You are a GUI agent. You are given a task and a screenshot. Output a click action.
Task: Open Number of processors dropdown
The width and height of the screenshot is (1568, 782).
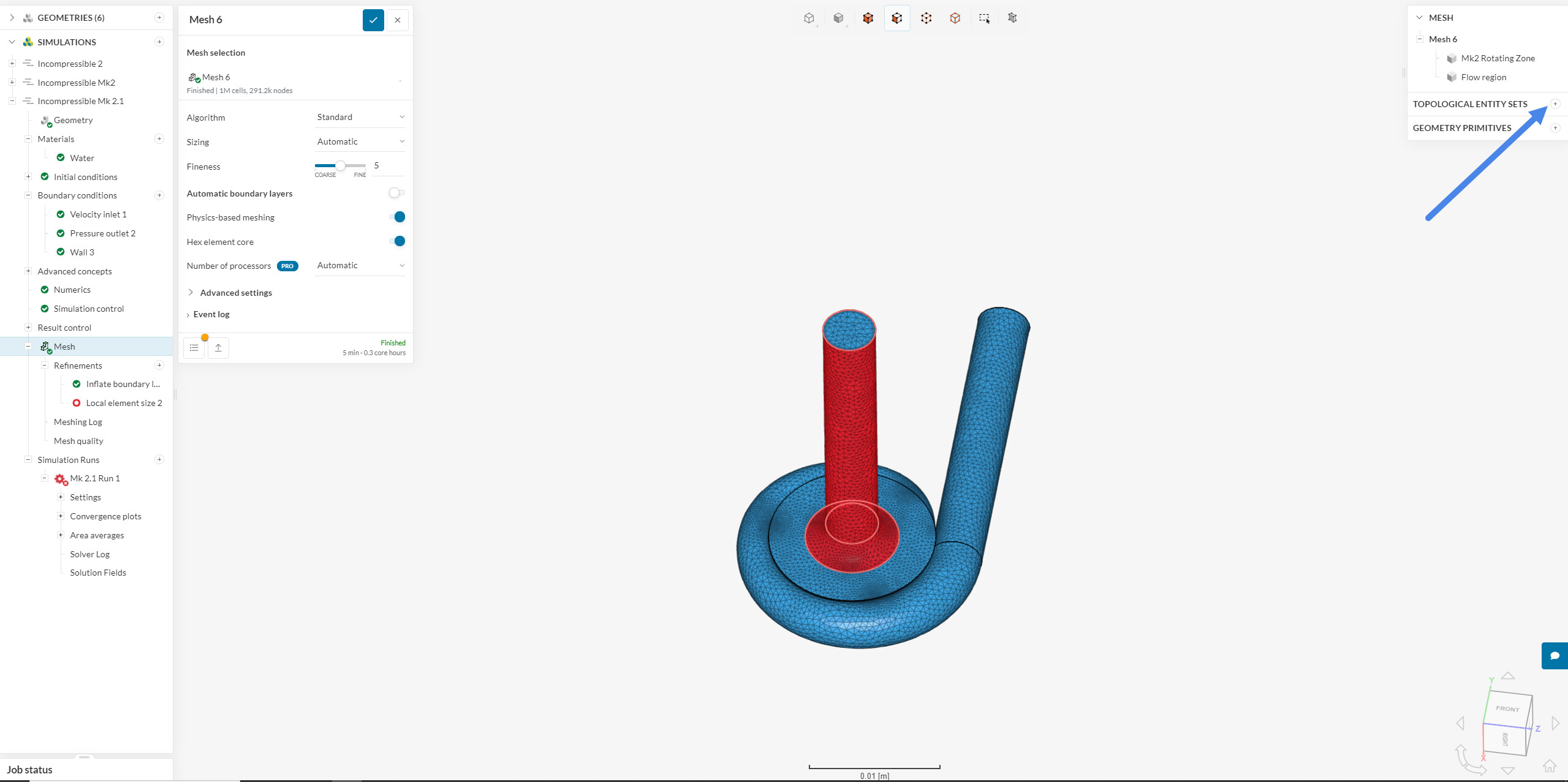[360, 265]
